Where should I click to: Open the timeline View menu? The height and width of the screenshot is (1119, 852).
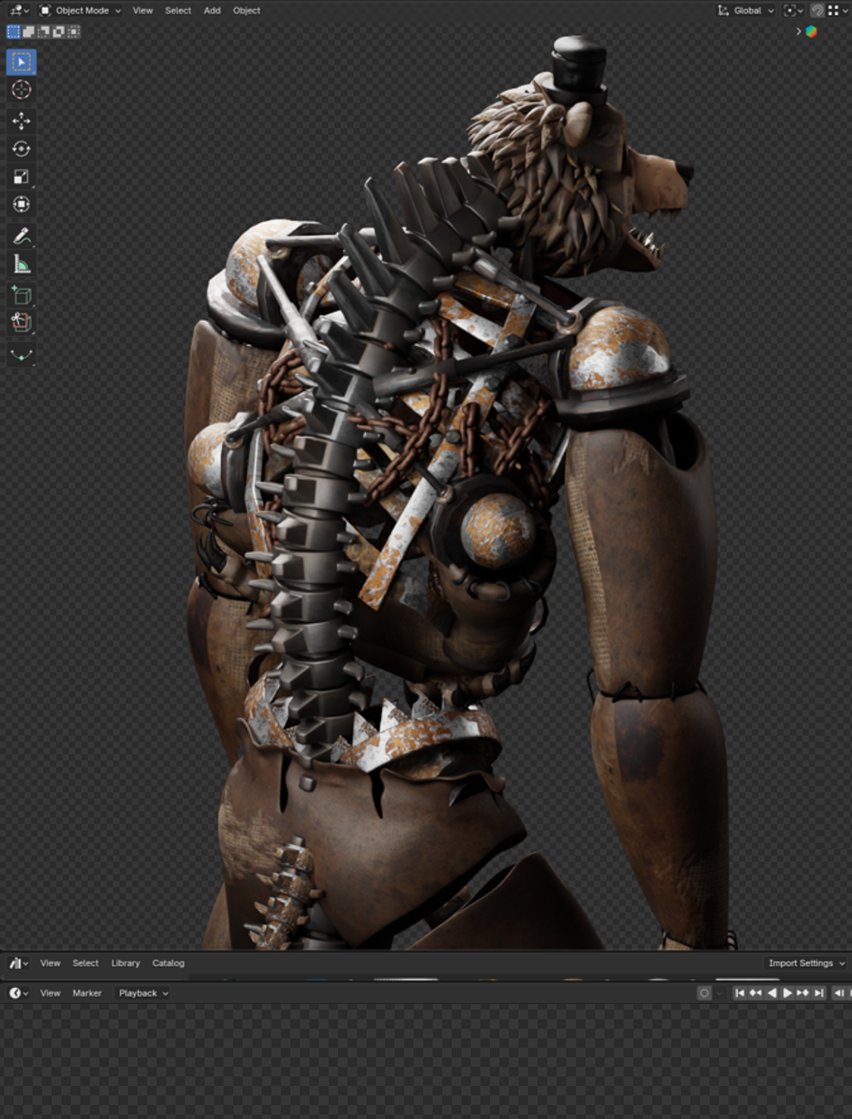pos(50,993)
